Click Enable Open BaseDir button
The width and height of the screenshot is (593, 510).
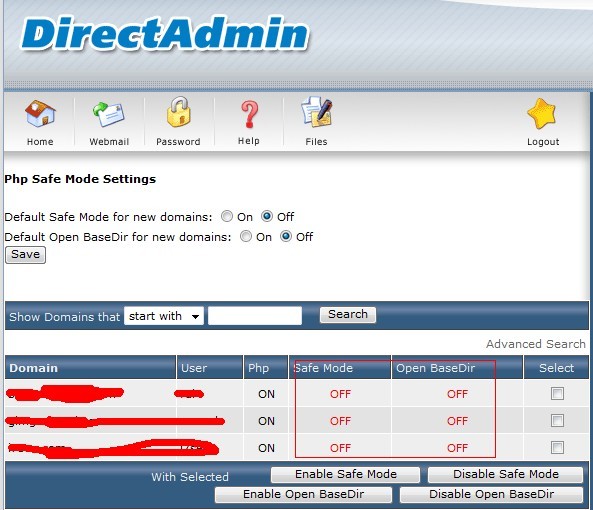pos(303,494)
